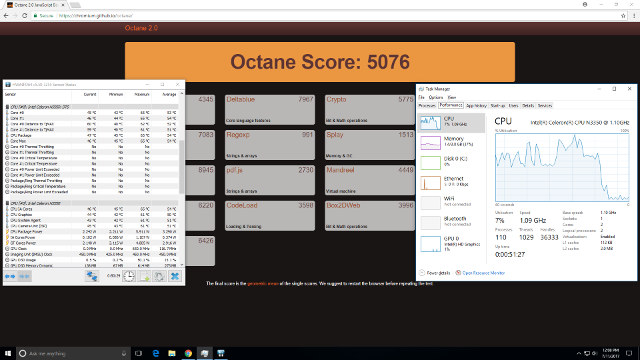The image size is (640, 360).
Task: Open Microsoft Edge from the taskbar
Action: [156, 353]
